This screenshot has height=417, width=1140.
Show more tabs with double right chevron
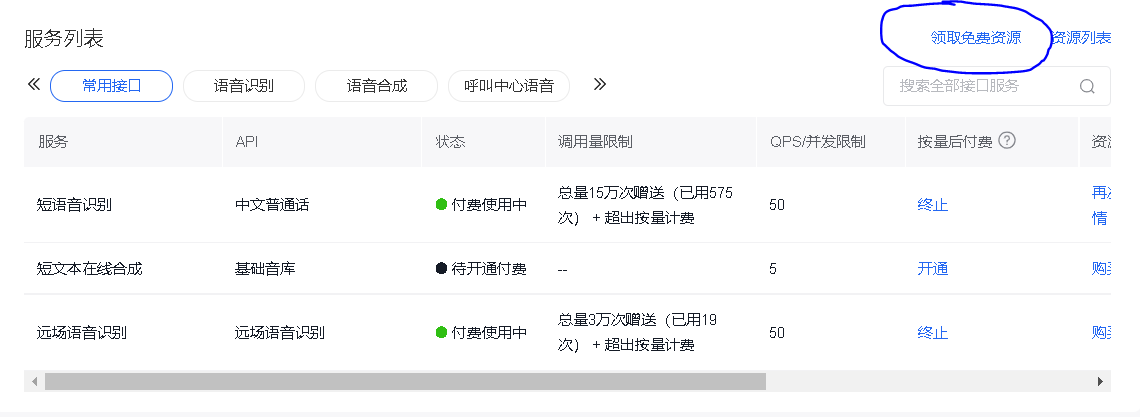click(x=600, y=84)
